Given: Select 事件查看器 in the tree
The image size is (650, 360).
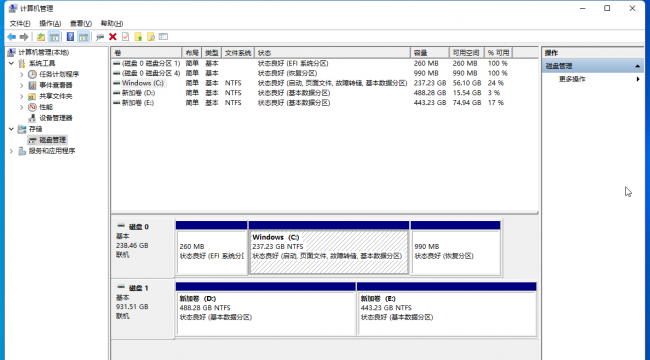Looking at the screenshot, I should tap(56, 85).
